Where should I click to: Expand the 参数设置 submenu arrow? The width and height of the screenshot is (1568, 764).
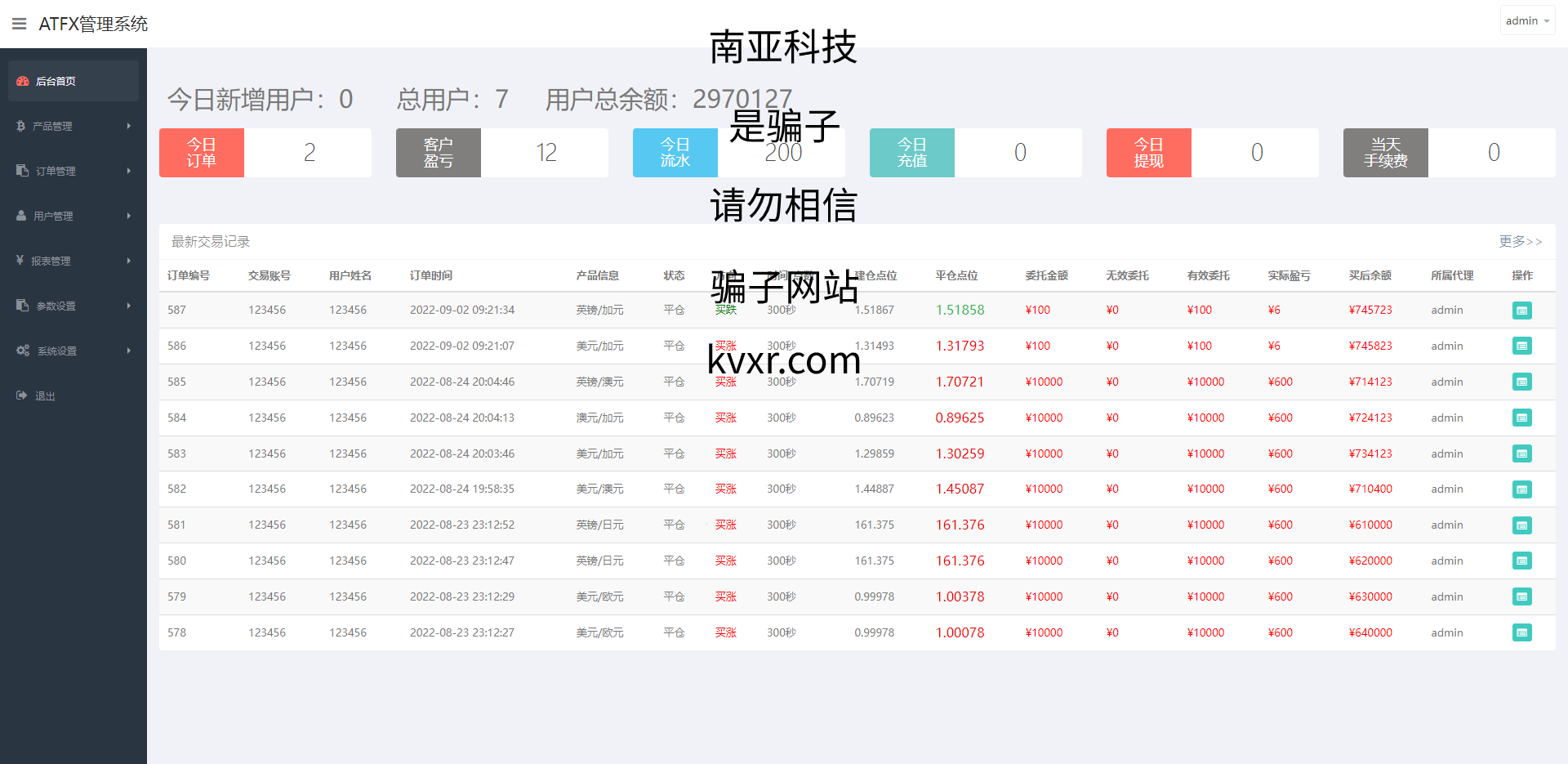[129, 306]
